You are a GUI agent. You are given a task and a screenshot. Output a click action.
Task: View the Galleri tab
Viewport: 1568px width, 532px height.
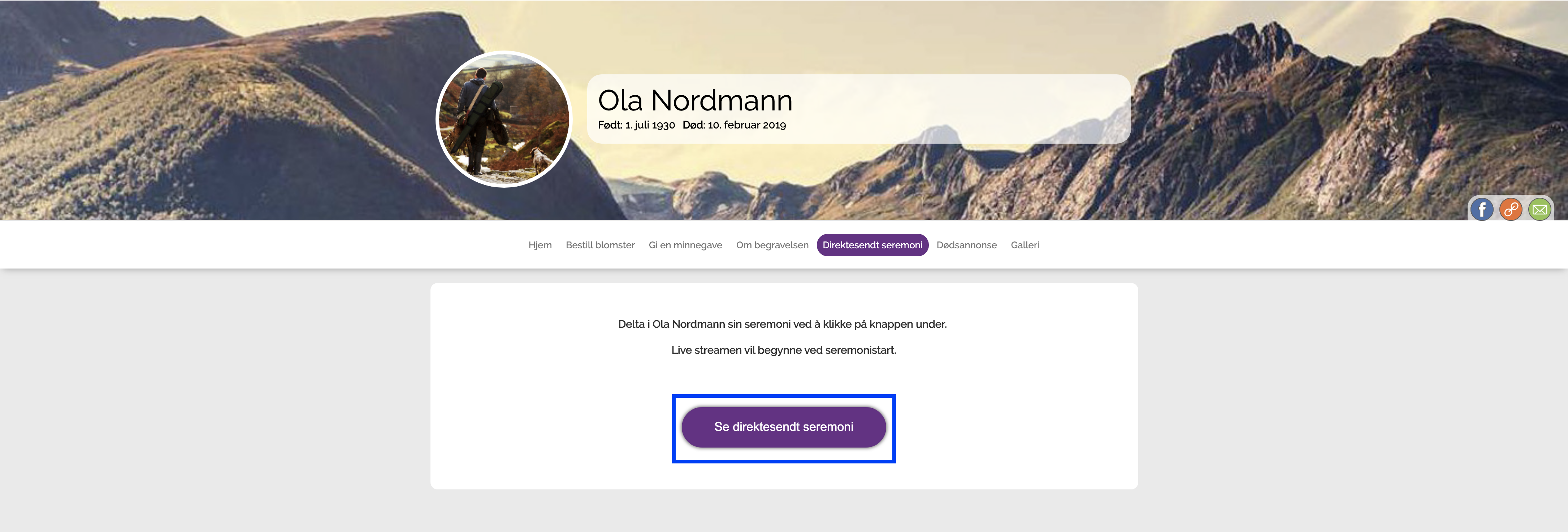(x=1025, y=245)
